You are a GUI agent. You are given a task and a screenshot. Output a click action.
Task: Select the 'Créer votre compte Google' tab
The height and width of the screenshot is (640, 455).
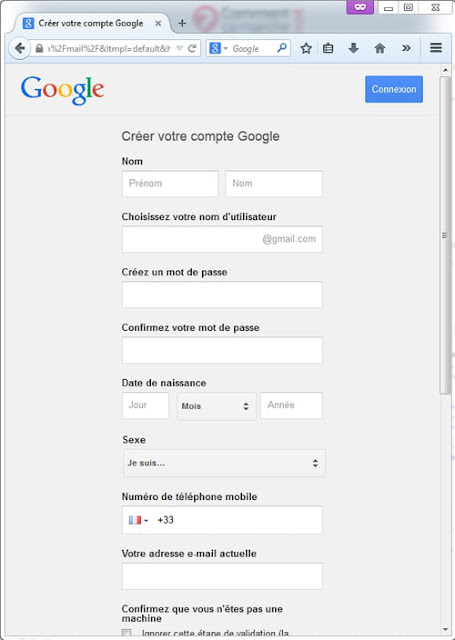[89, 23]
